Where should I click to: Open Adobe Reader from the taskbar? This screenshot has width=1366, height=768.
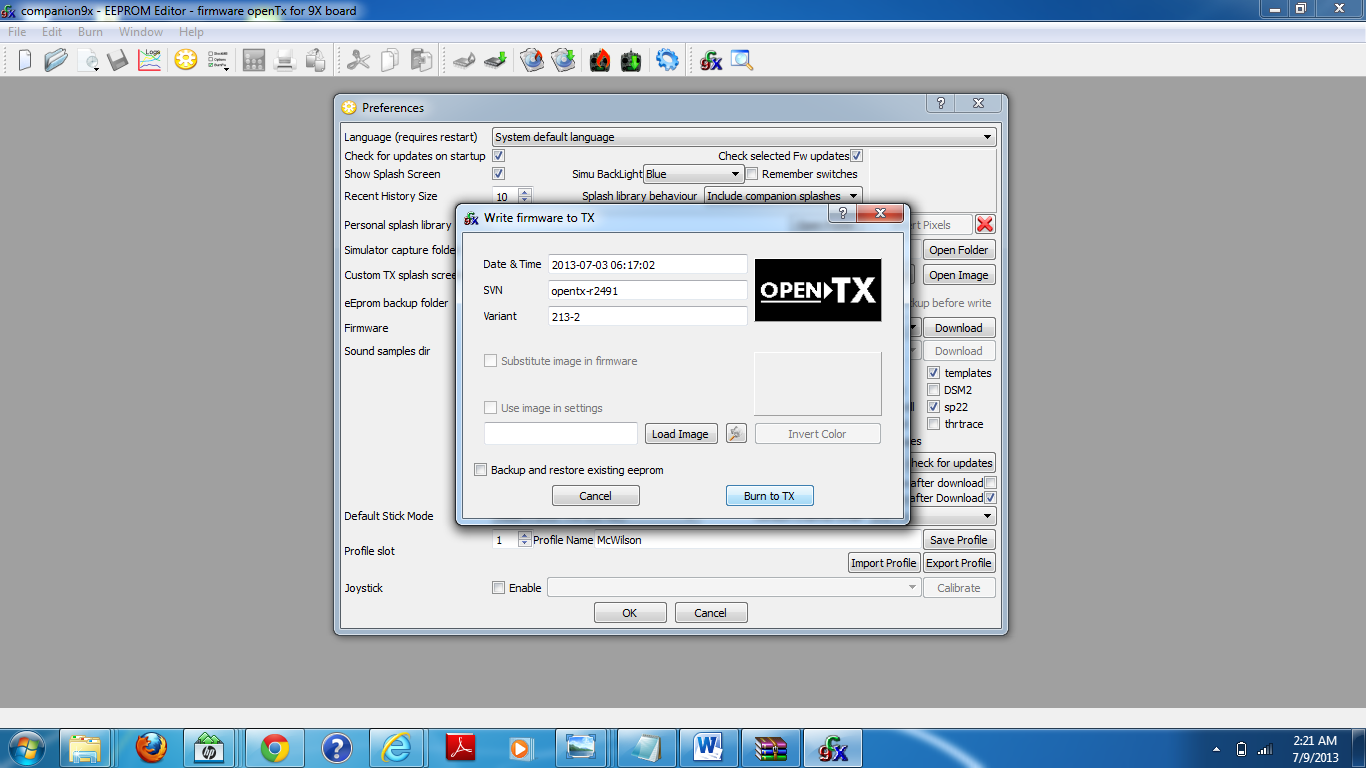(460, 747)
